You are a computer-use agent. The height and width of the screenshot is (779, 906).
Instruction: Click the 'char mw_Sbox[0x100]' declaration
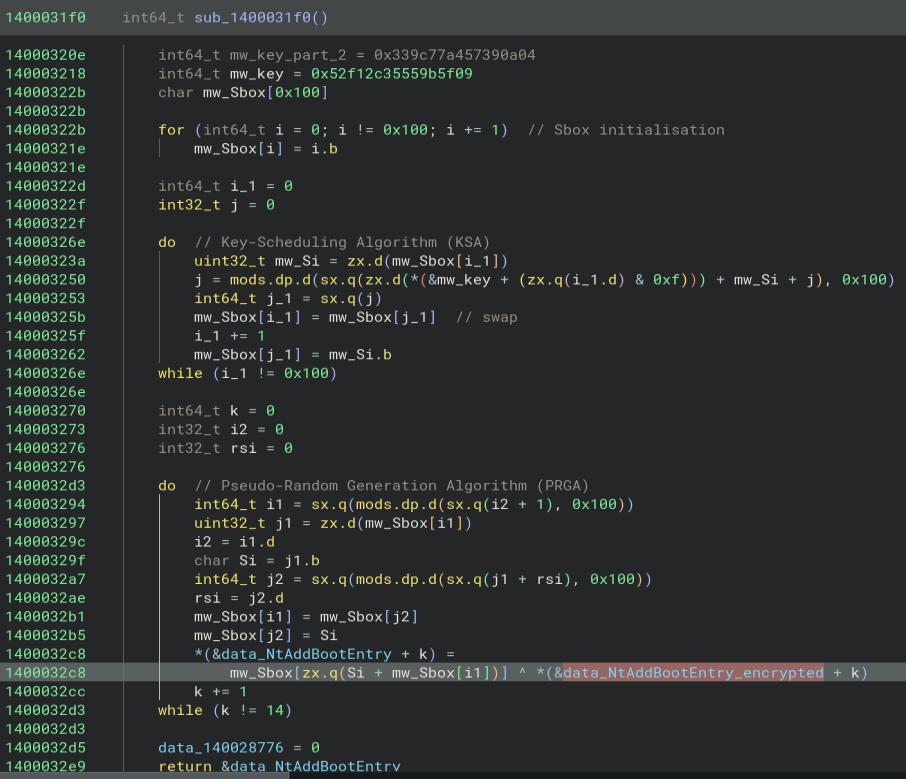coord(243,92)
